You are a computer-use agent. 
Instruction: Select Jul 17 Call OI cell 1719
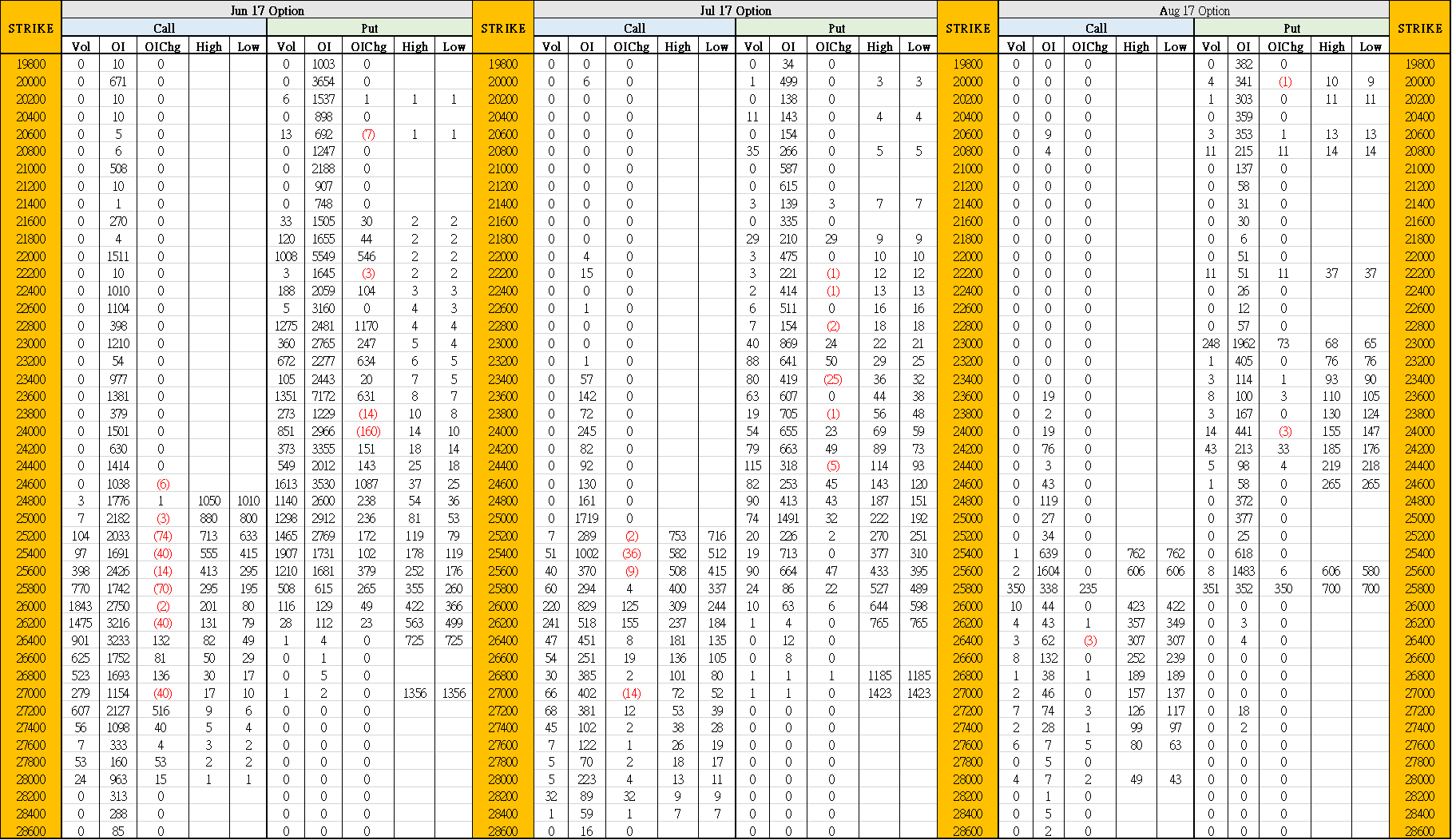(x=586, y=518)
